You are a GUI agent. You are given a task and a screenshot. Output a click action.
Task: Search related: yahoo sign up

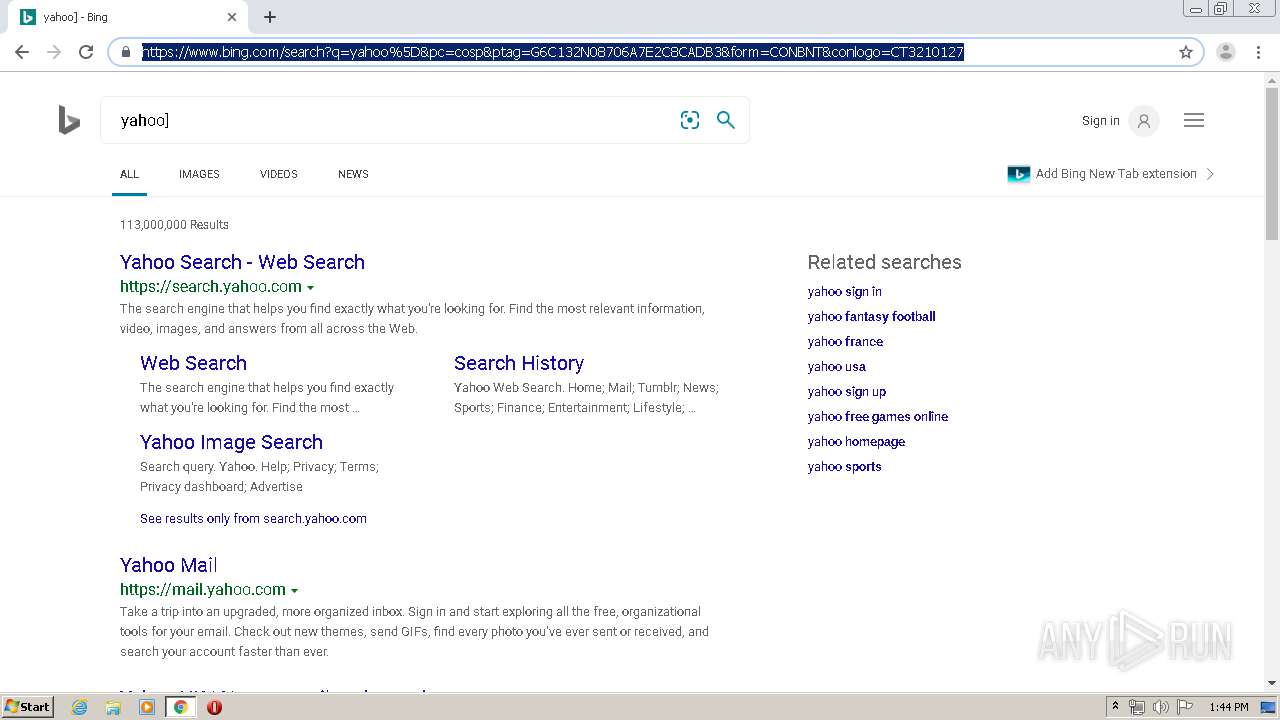tap(847, 391)
